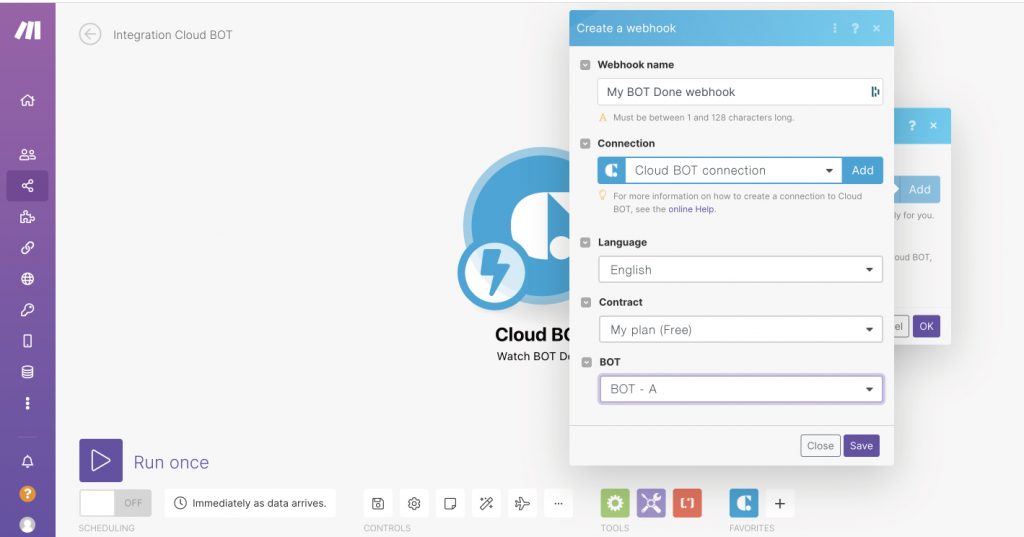The image size is (1024, 537).
Task: Open the Team icon in sidebar
Action: pos(27,155)
